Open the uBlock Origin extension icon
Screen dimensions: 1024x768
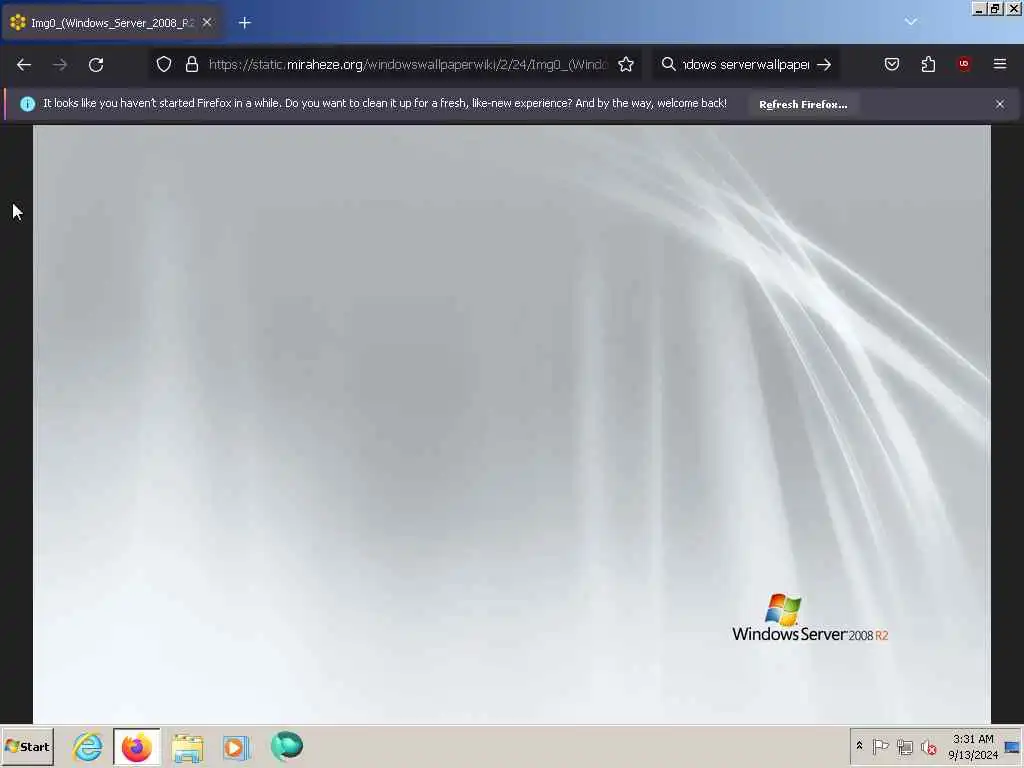(x=964, y=64)
